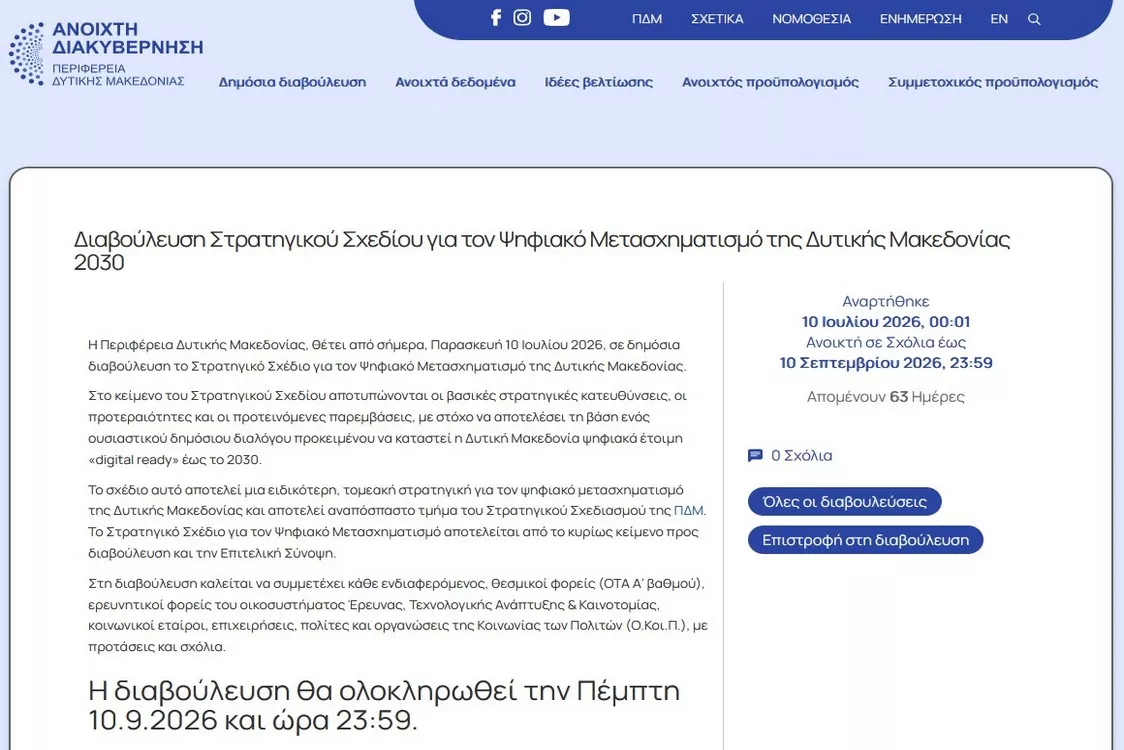This screenshot has height=750, width=1124.
Task: Click the ΠΕΡΙΦΕΡΕΙΑ ΔΥΤΙΚΗΣ ΜΑΚΕΔΟΝΙΑΣ subtitle
Action: [118, 75]
